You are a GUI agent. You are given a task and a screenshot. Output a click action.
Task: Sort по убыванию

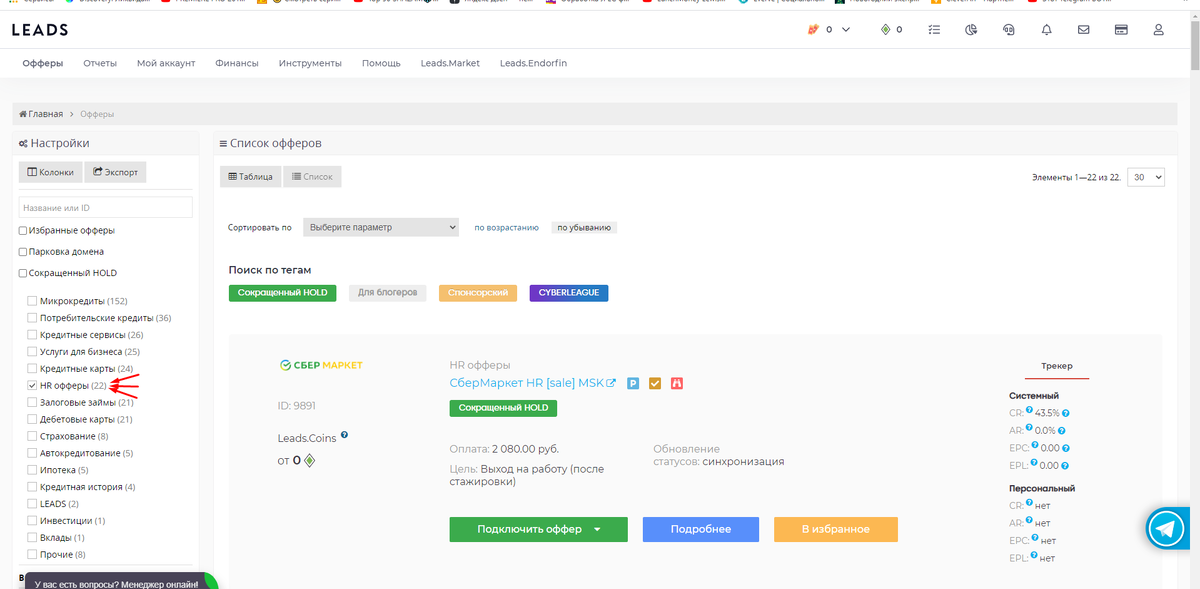click(584, 228)
